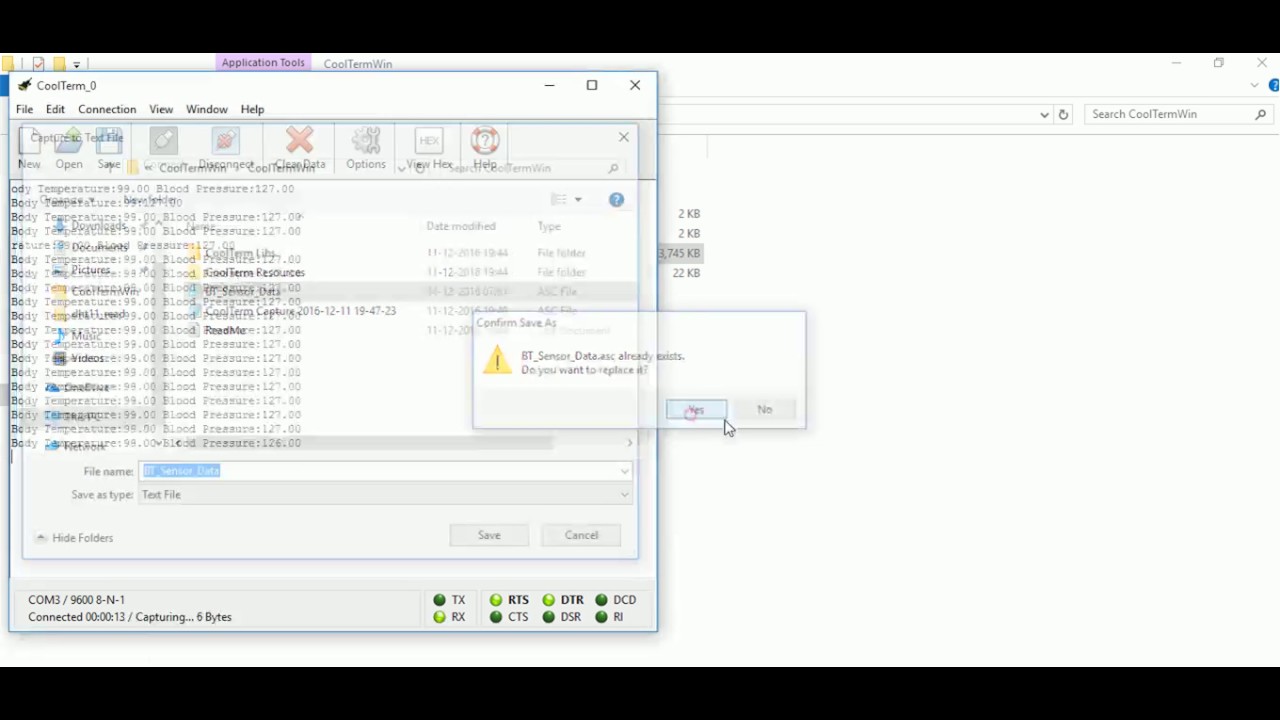Select Pictures in navigation pane
Image resolution: width=1280 pixels, height=720 pixels.
(x=90, y=270)
